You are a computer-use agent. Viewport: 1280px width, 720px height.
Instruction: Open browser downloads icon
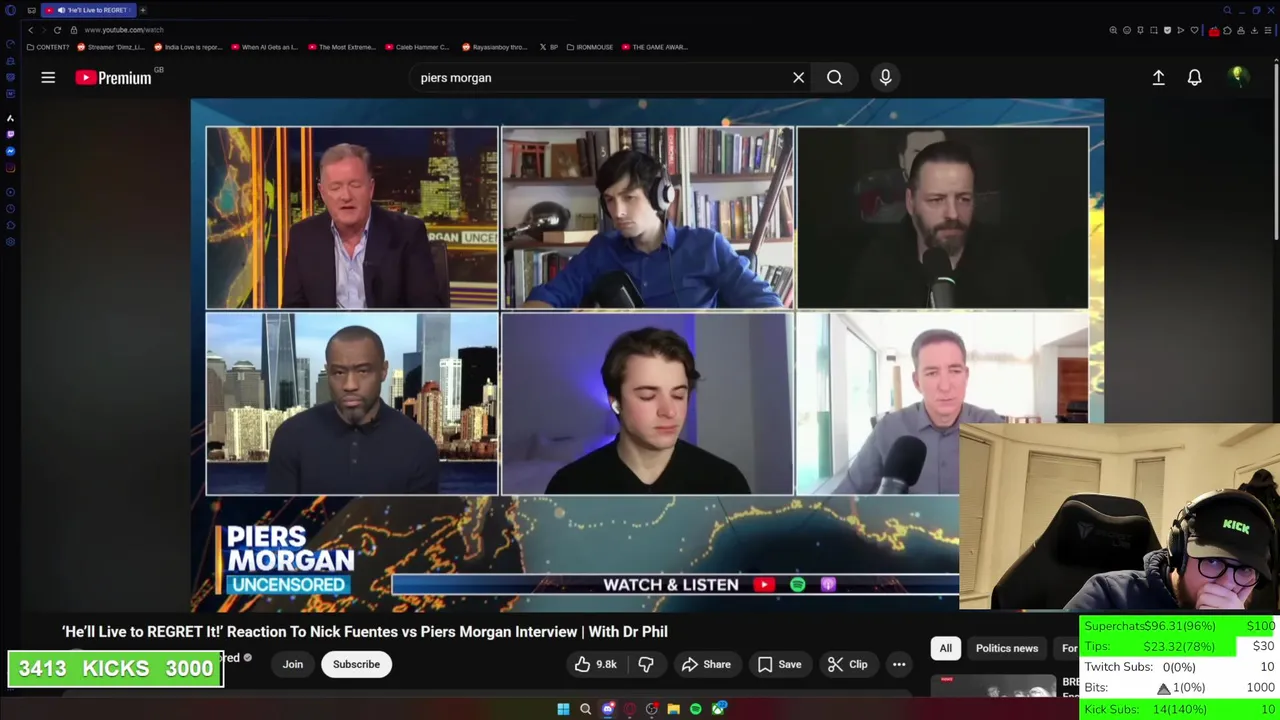coord(1254,30)
